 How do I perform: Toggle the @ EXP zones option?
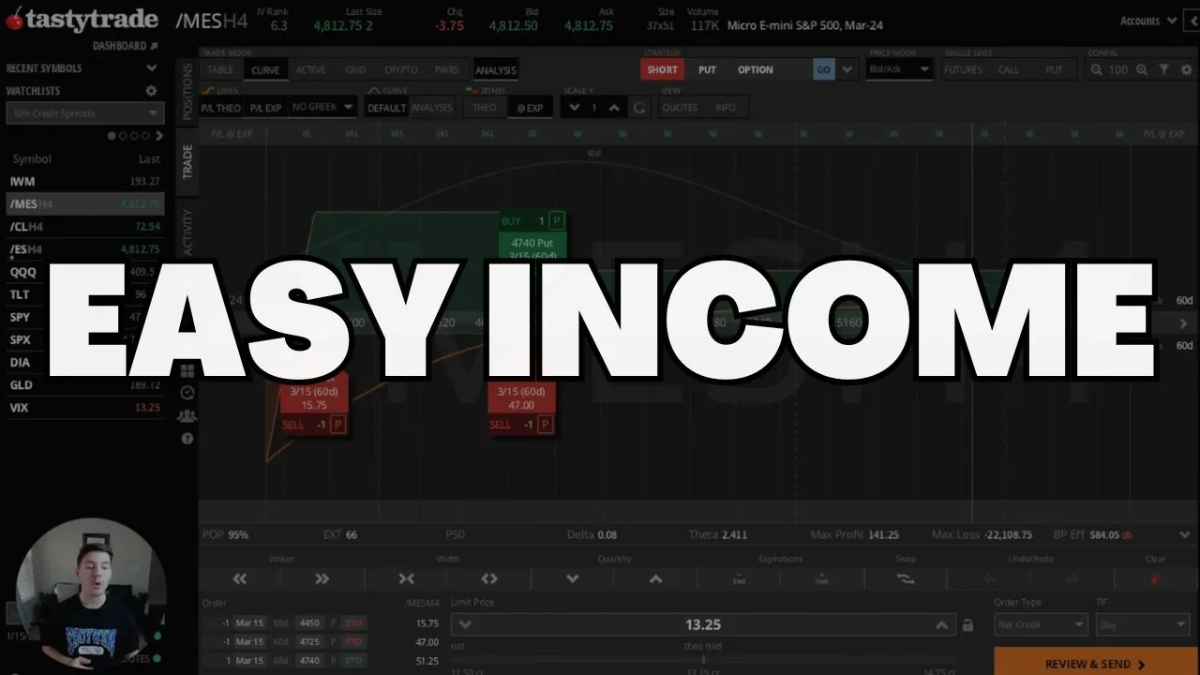click(529, 107)
